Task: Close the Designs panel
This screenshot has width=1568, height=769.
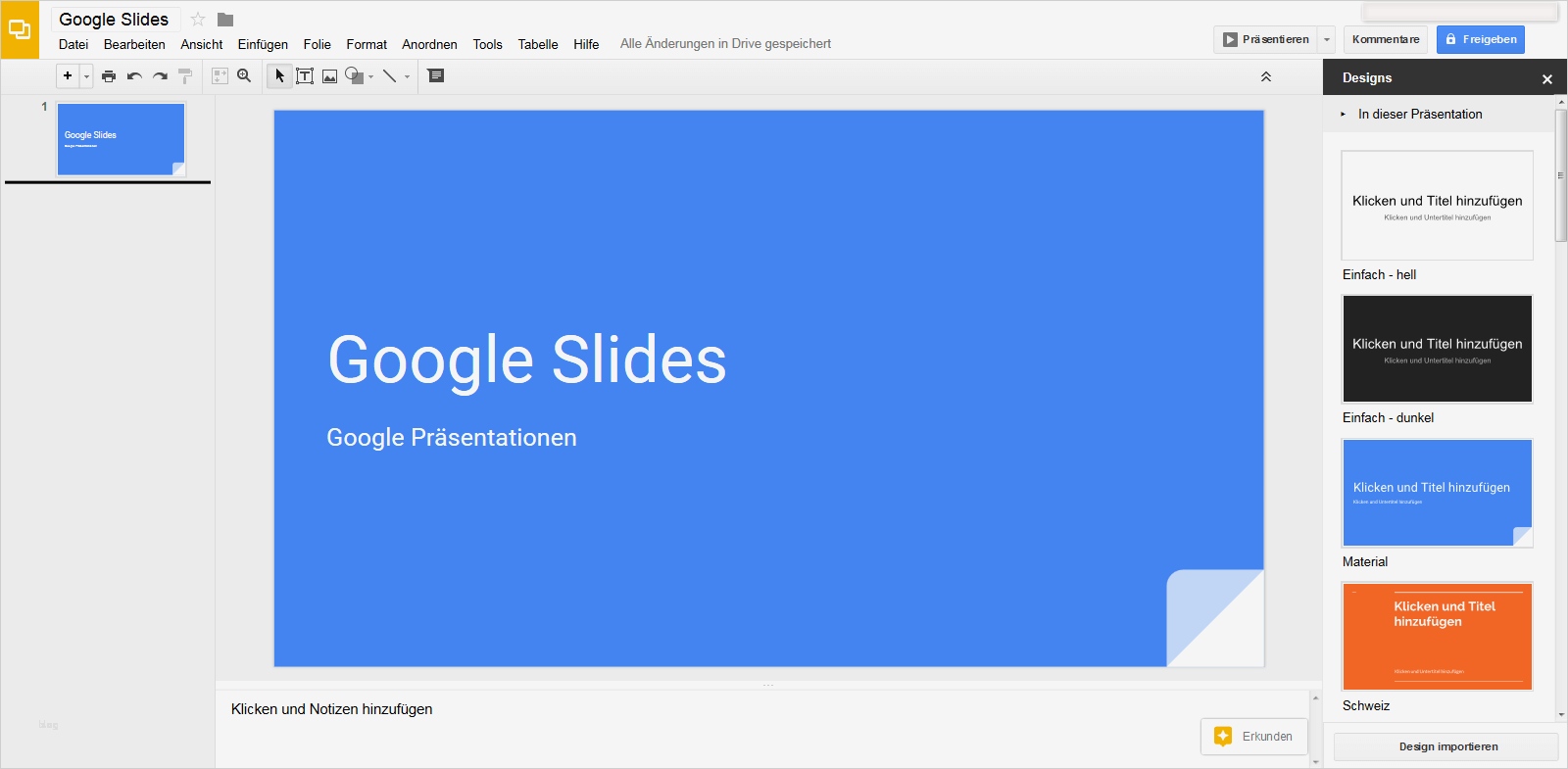Action: coord(1547,78)
